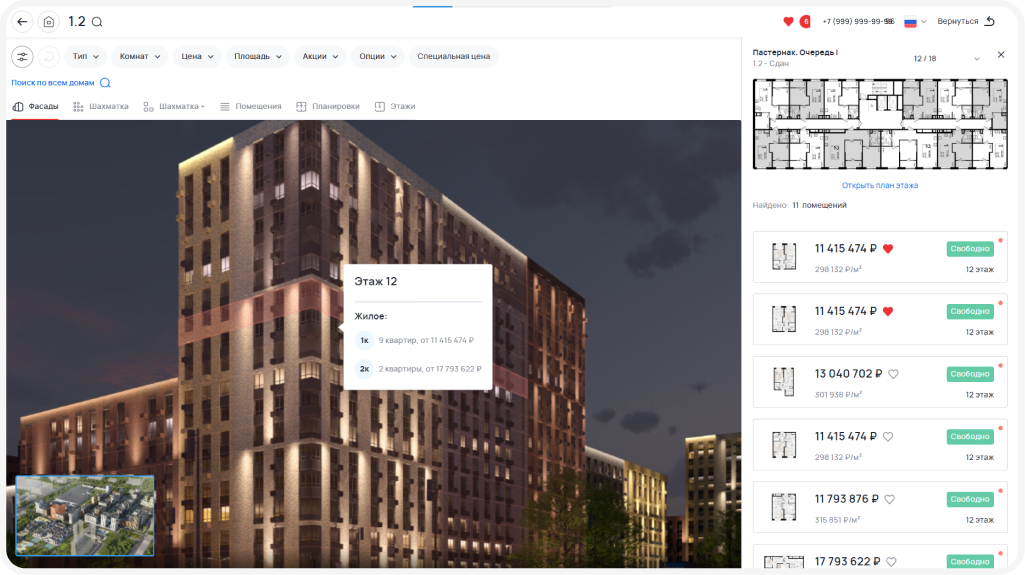Close the Пастернак side panel
The height and width of the screenshot is (575, 1025).
pos(1001,55)
